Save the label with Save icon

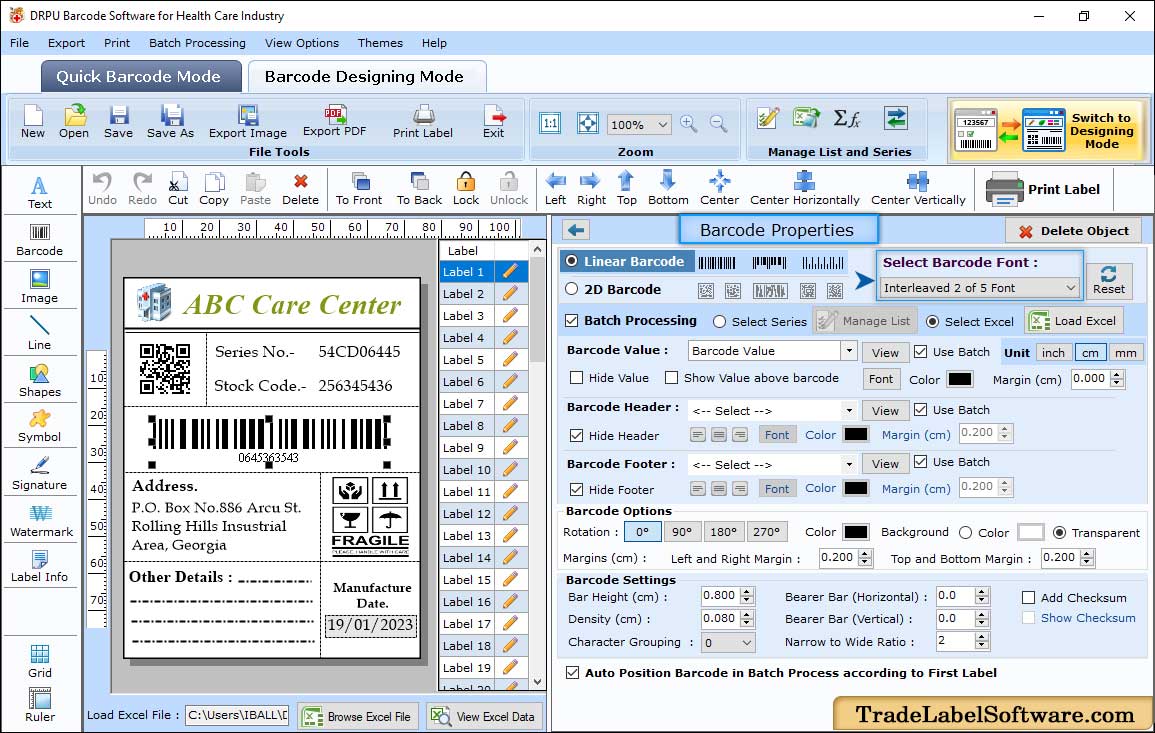(119, 122)
